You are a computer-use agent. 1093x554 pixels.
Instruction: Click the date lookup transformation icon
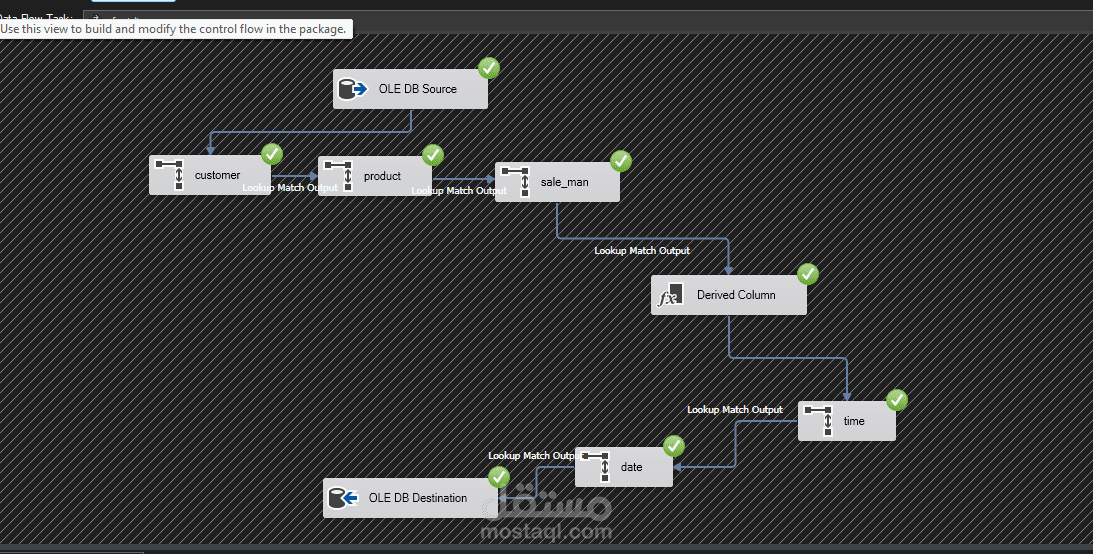click(x=595, y=467)
